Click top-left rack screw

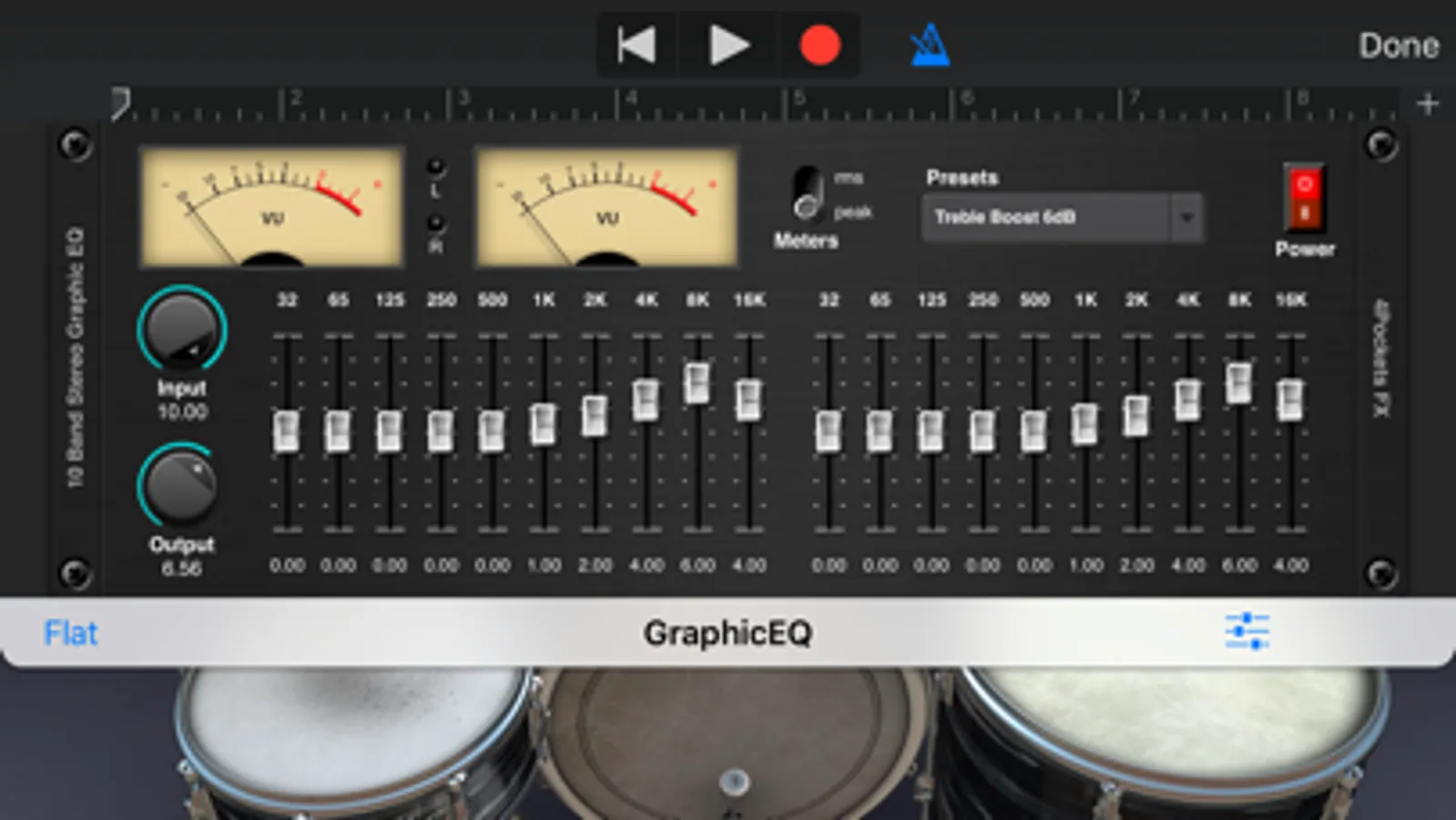pyautogui.click(x=74, y=145)
